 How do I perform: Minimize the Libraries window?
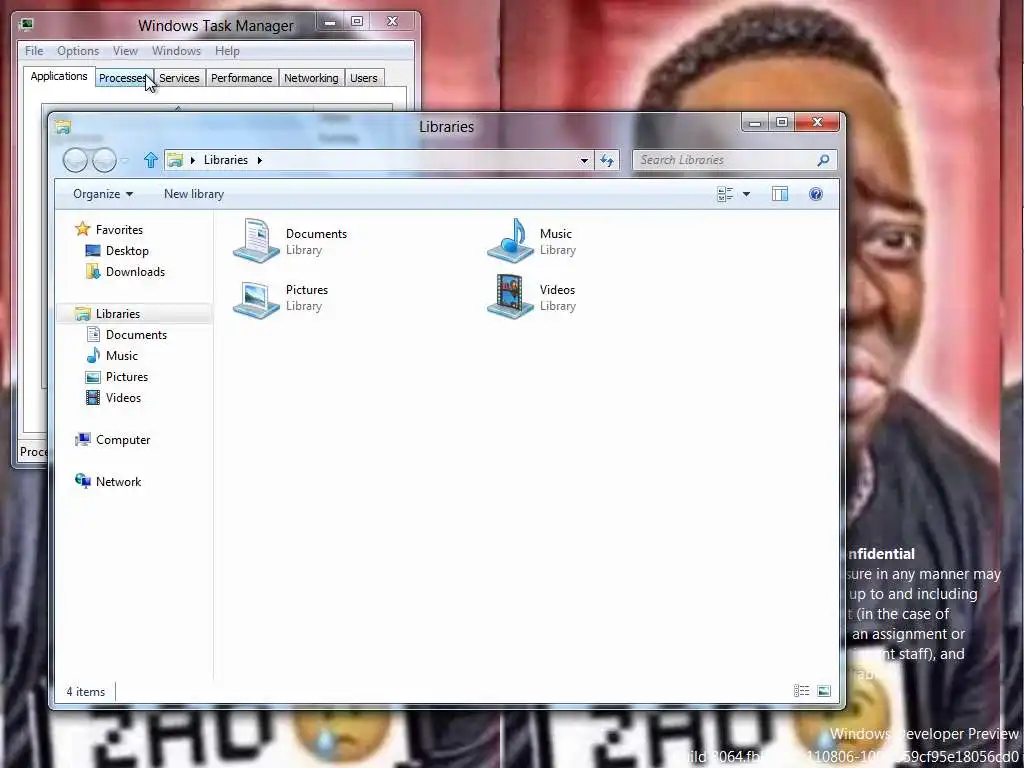(x=756, y=123)
